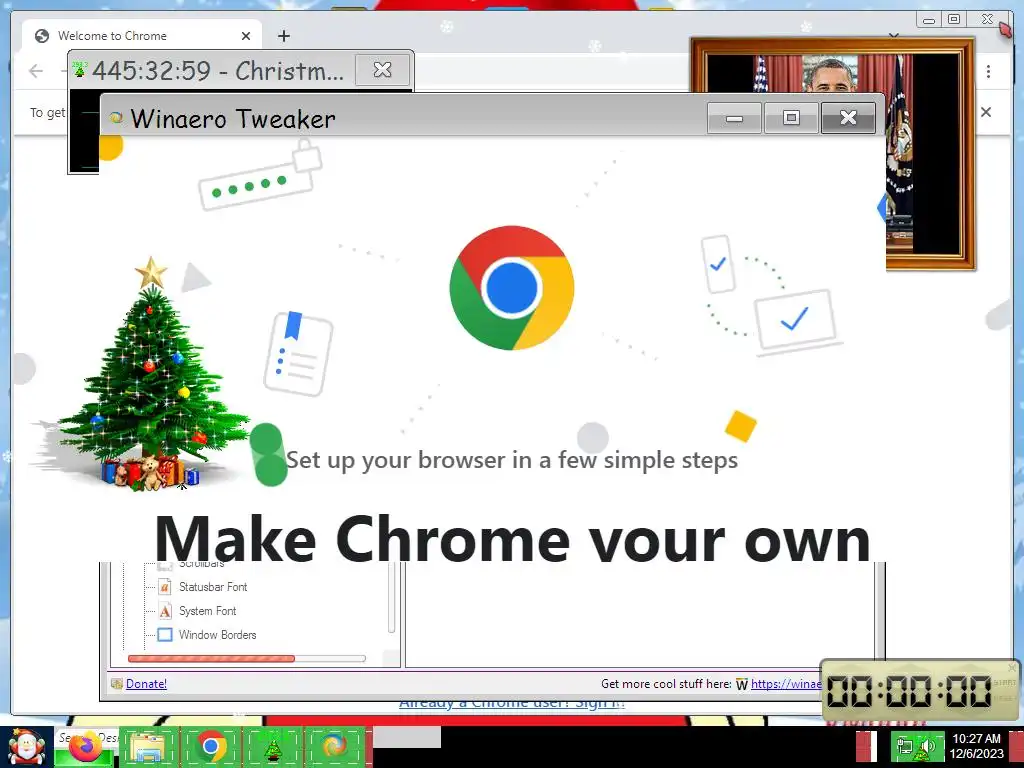The width and height of the screenshot is (1024, 768).
Task: Click Already a Chrome user? Sign in
Action: tap(512, 703)
